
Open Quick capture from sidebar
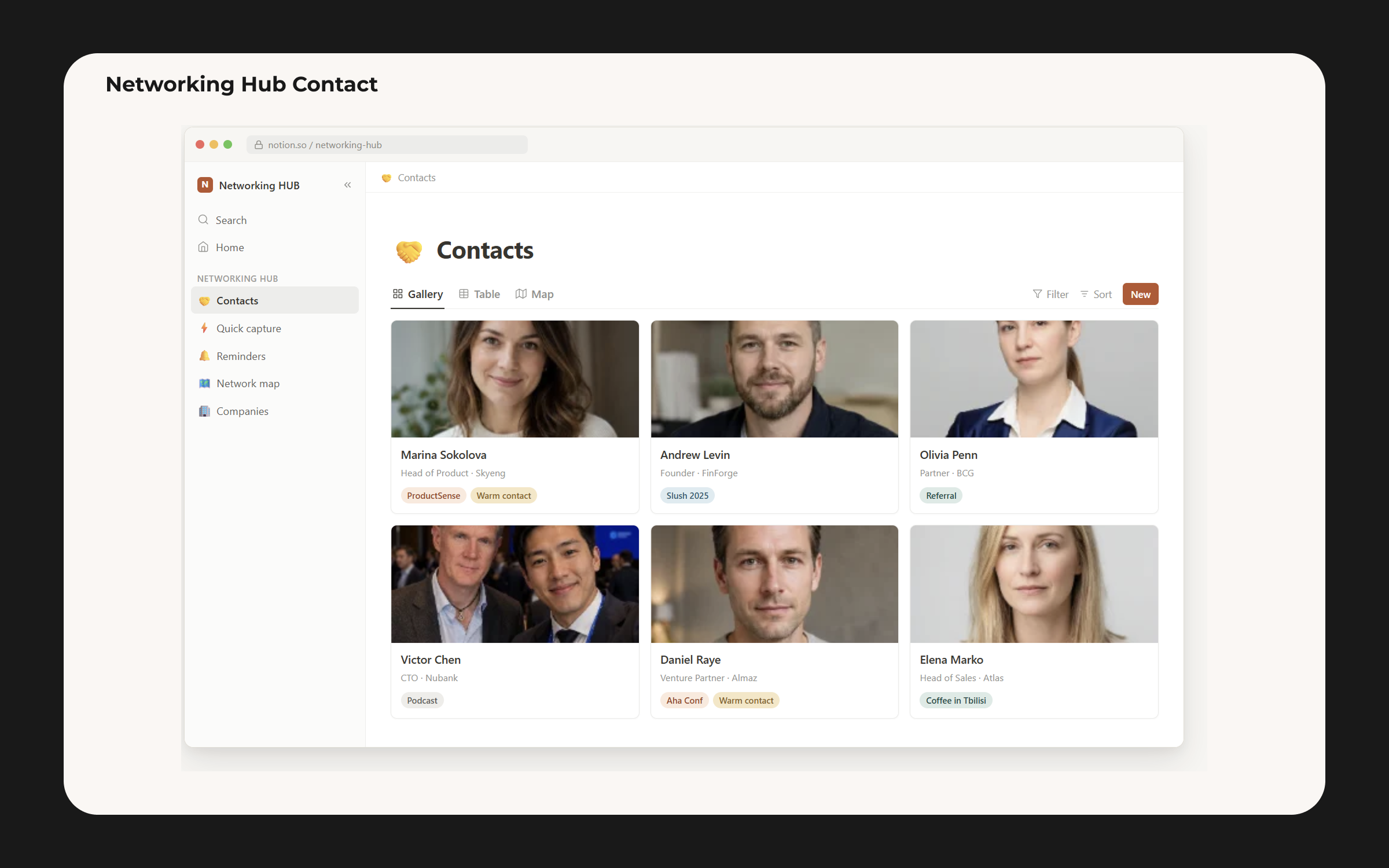(275, 328)
